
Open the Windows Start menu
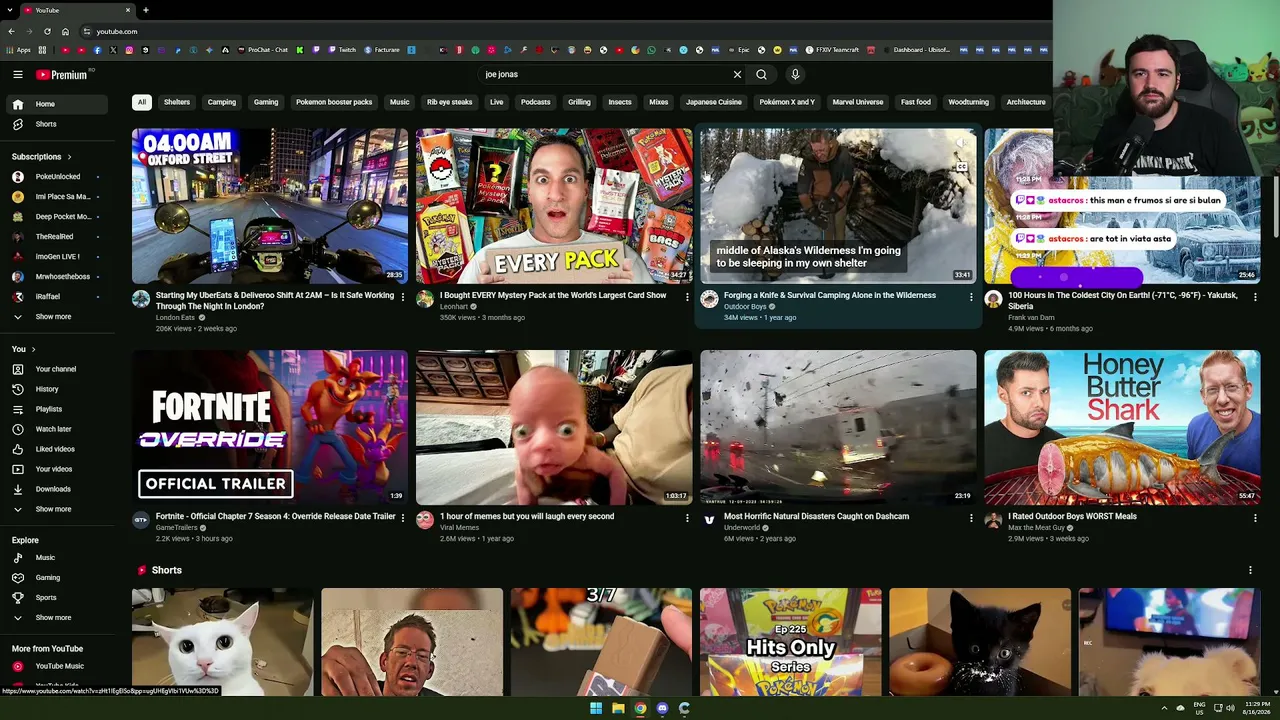(x=596, y=708)
